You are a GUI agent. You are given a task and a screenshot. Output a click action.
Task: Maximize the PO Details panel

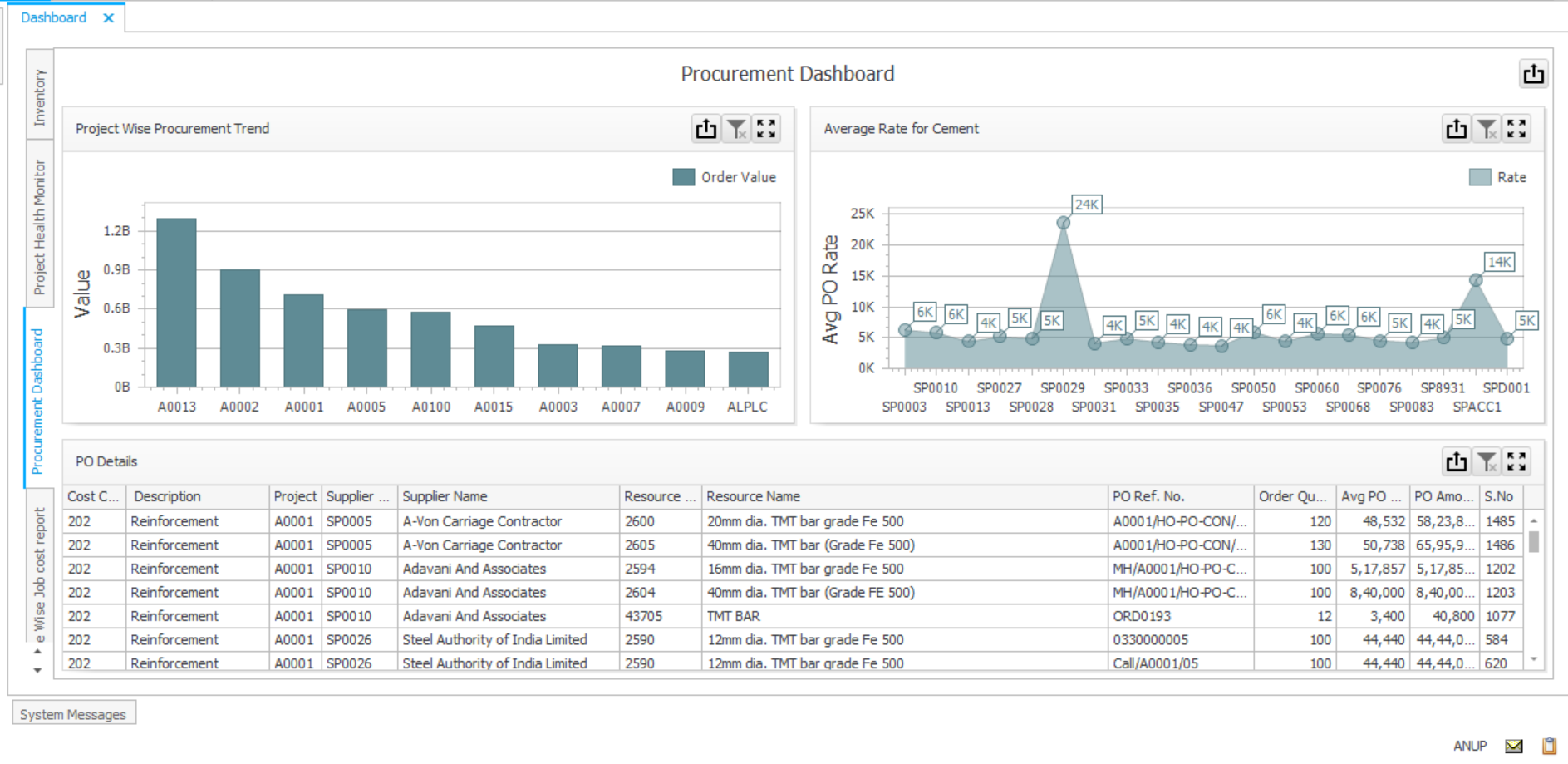1516,461
